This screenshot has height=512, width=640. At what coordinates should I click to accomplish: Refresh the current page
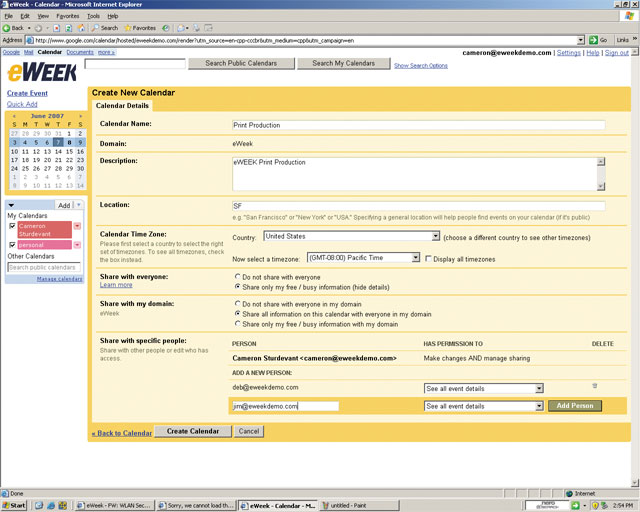tap(69, 28)
